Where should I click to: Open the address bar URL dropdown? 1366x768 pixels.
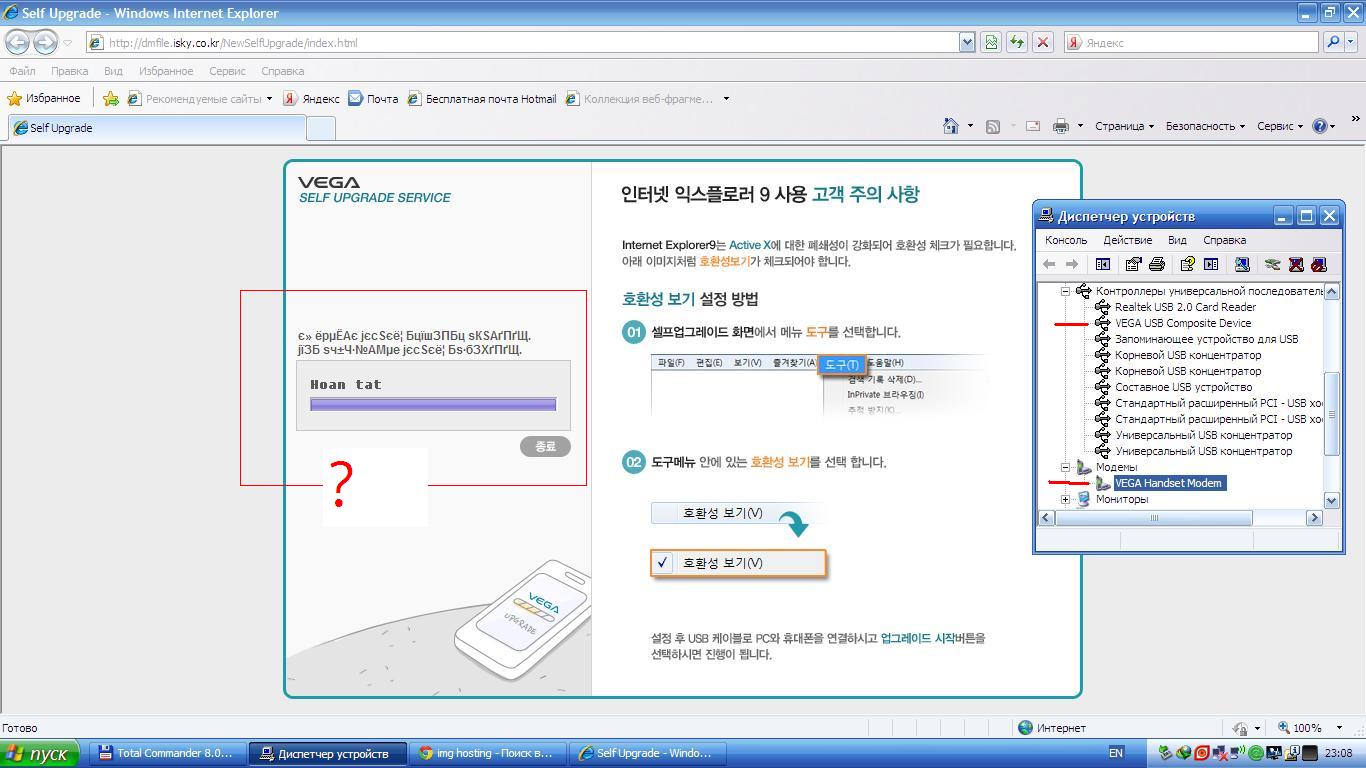(x=967, y=42)
